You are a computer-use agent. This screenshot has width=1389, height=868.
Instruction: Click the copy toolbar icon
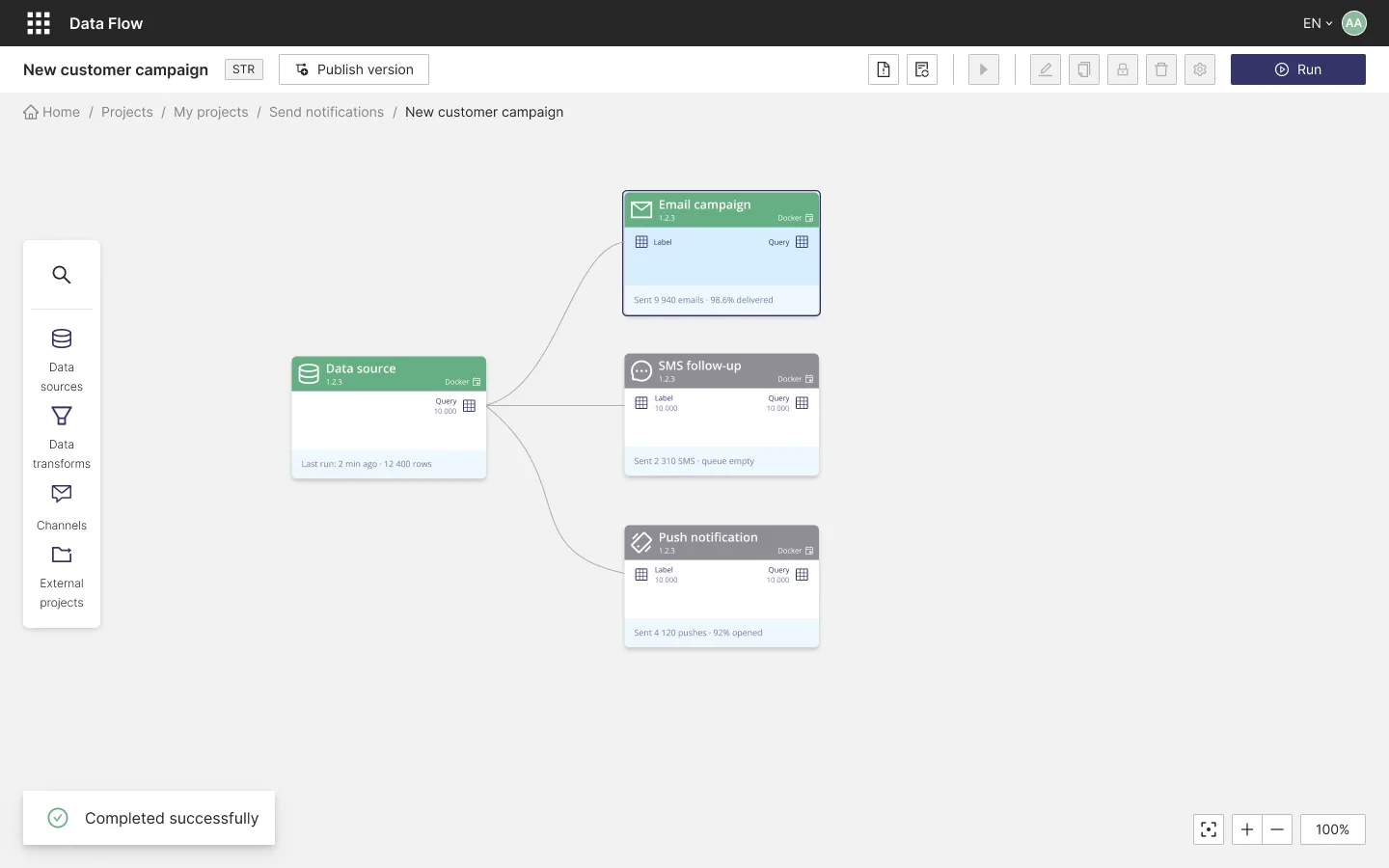pos(1084,69)
